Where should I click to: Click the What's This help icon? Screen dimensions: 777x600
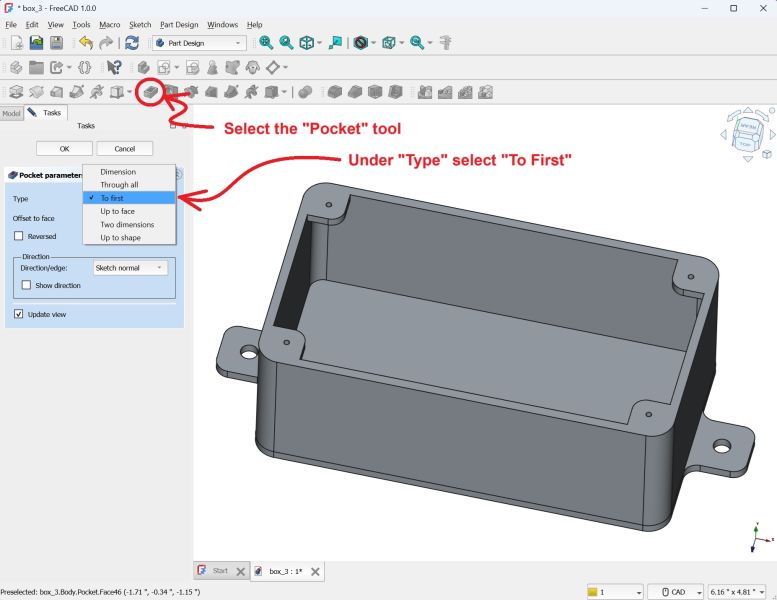pyautogui.click(x=114, y=68)
